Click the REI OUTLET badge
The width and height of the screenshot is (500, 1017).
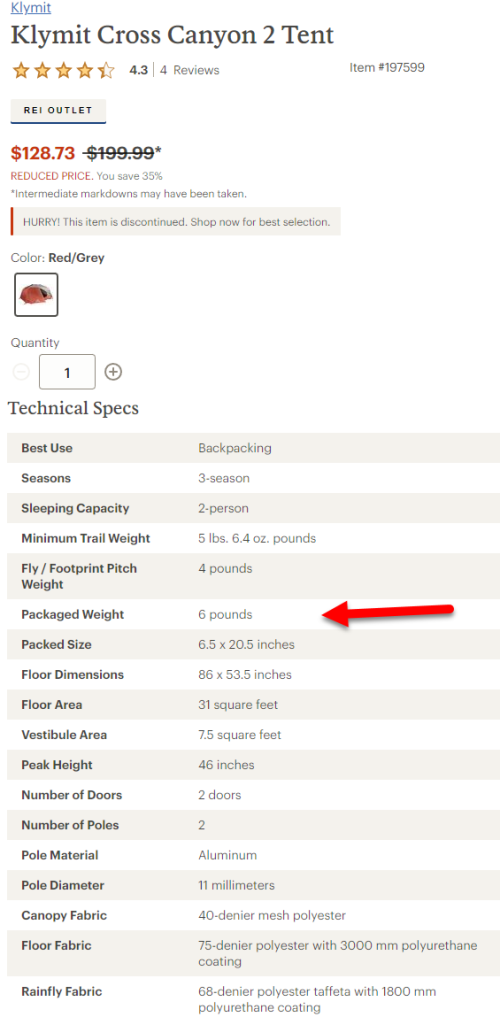click(58, 111)
